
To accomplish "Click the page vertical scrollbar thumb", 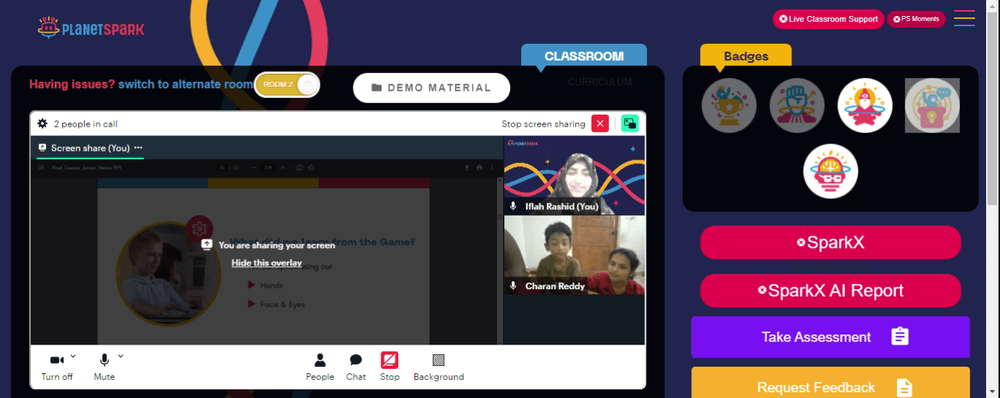I will (993, 108).
